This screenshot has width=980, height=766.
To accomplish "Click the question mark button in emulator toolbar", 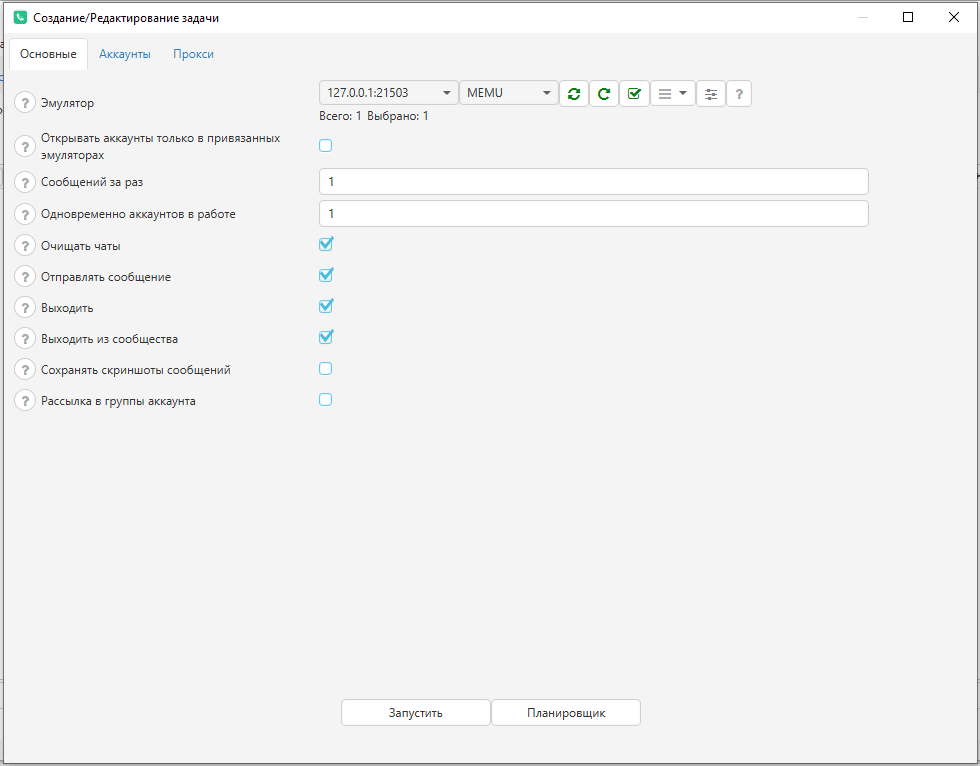I will tap(739, 94).
